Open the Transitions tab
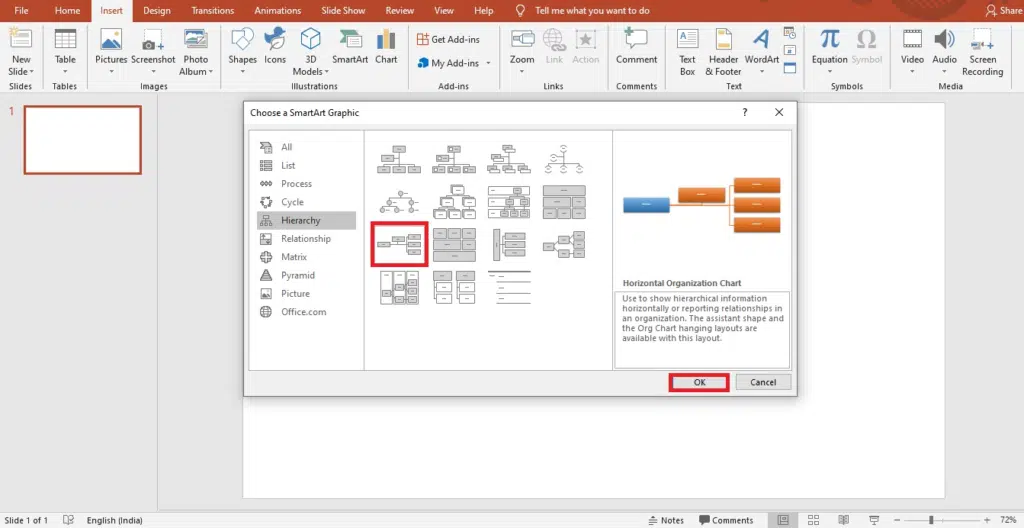1024x528 pixels. point(213,11)
